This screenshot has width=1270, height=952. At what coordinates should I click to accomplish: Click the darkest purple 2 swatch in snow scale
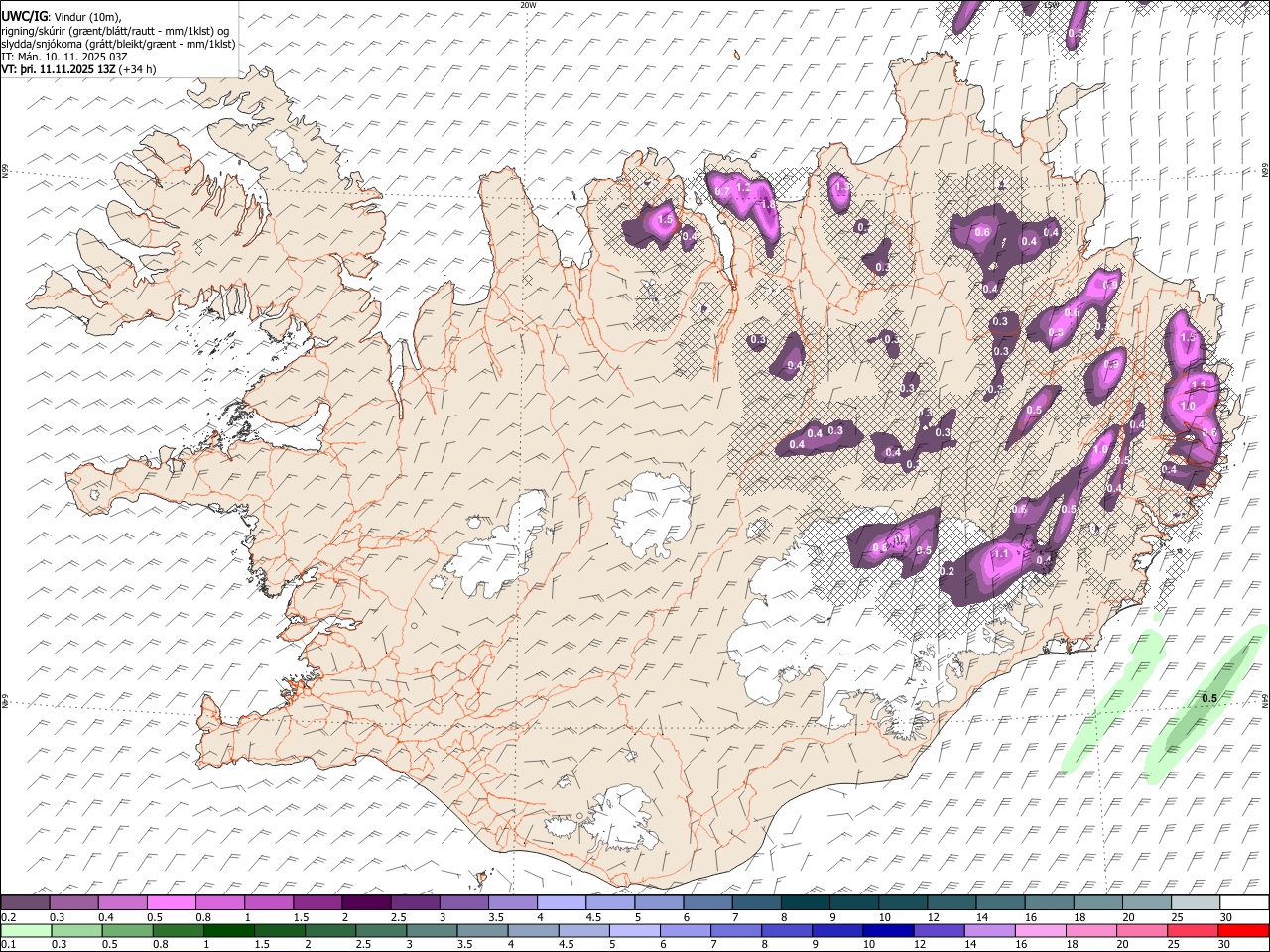[366, 903]
